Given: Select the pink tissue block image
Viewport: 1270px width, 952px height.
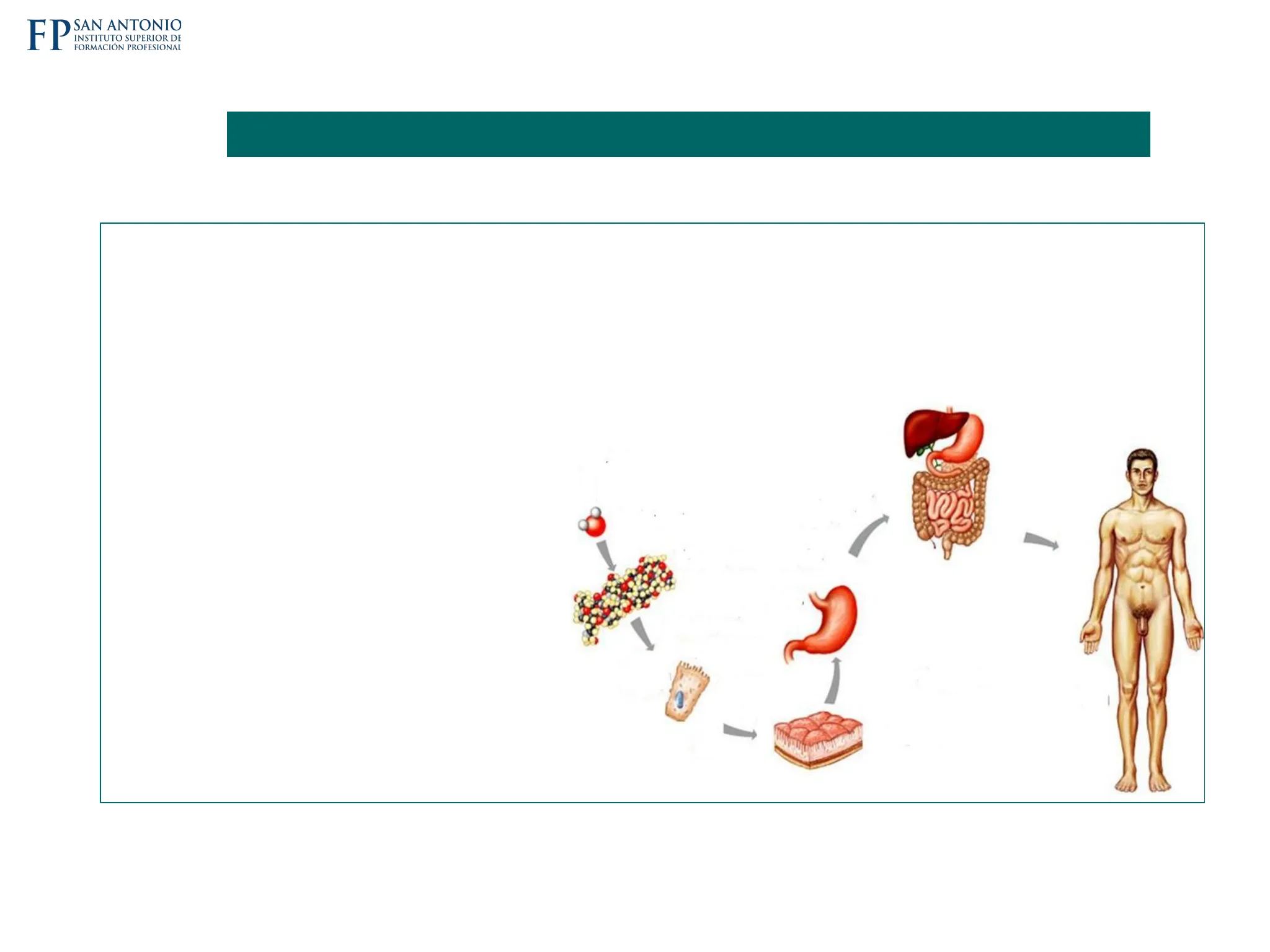Looking at the screenshot, I should [819, 740].
